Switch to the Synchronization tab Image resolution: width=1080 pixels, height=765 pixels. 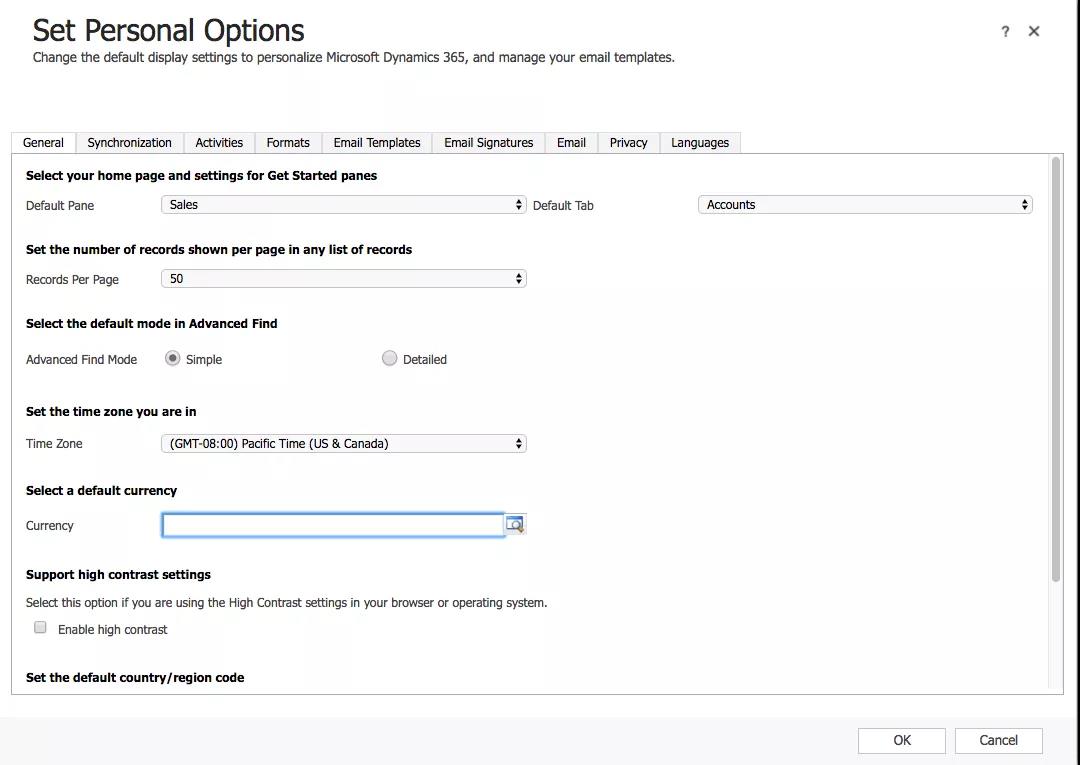(129, 143)
